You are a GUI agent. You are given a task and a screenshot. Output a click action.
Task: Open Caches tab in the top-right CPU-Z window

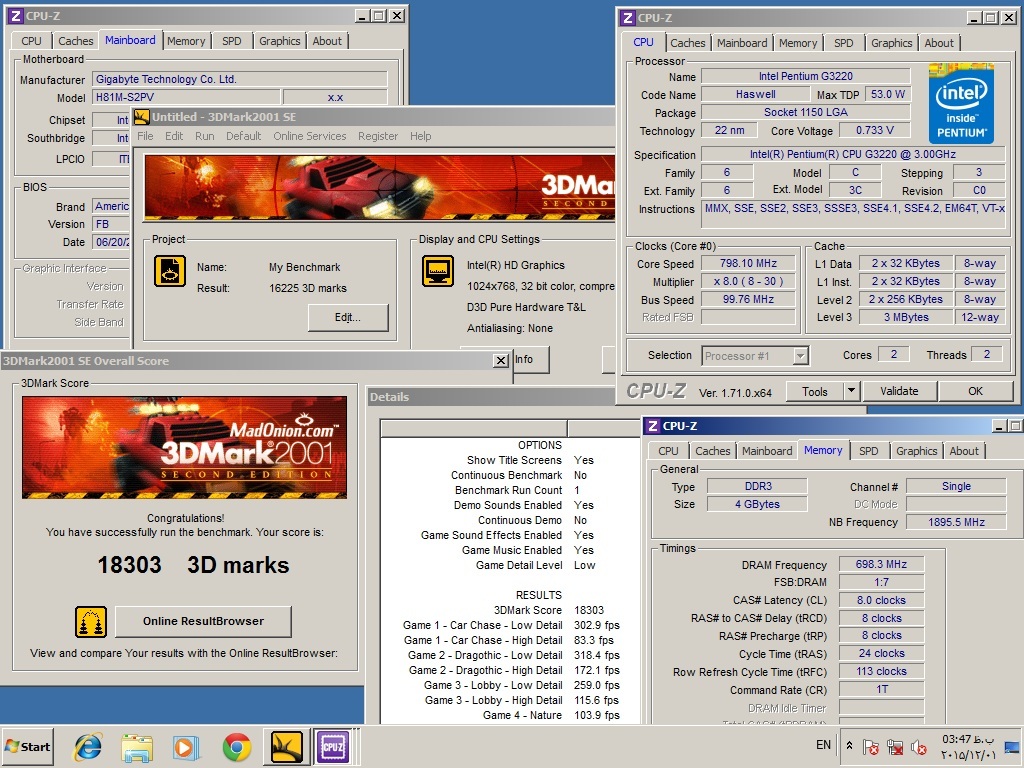pyautogui.click(x=688, y=43)
